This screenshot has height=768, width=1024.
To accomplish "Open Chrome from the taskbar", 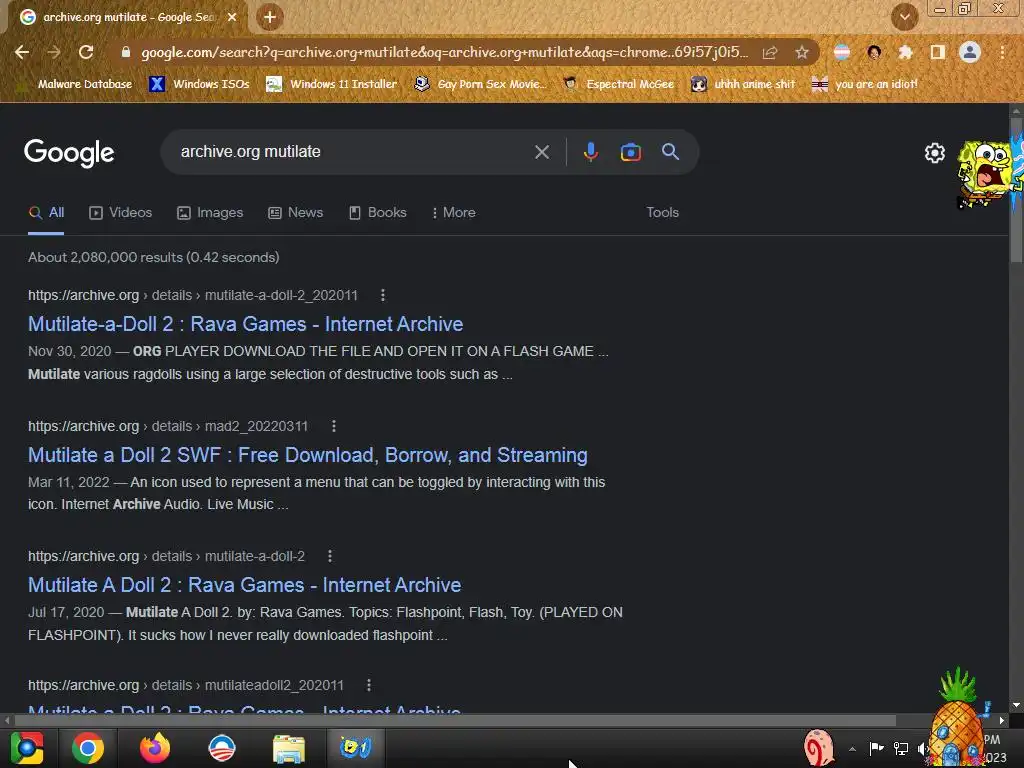I will tap(88, 748).
